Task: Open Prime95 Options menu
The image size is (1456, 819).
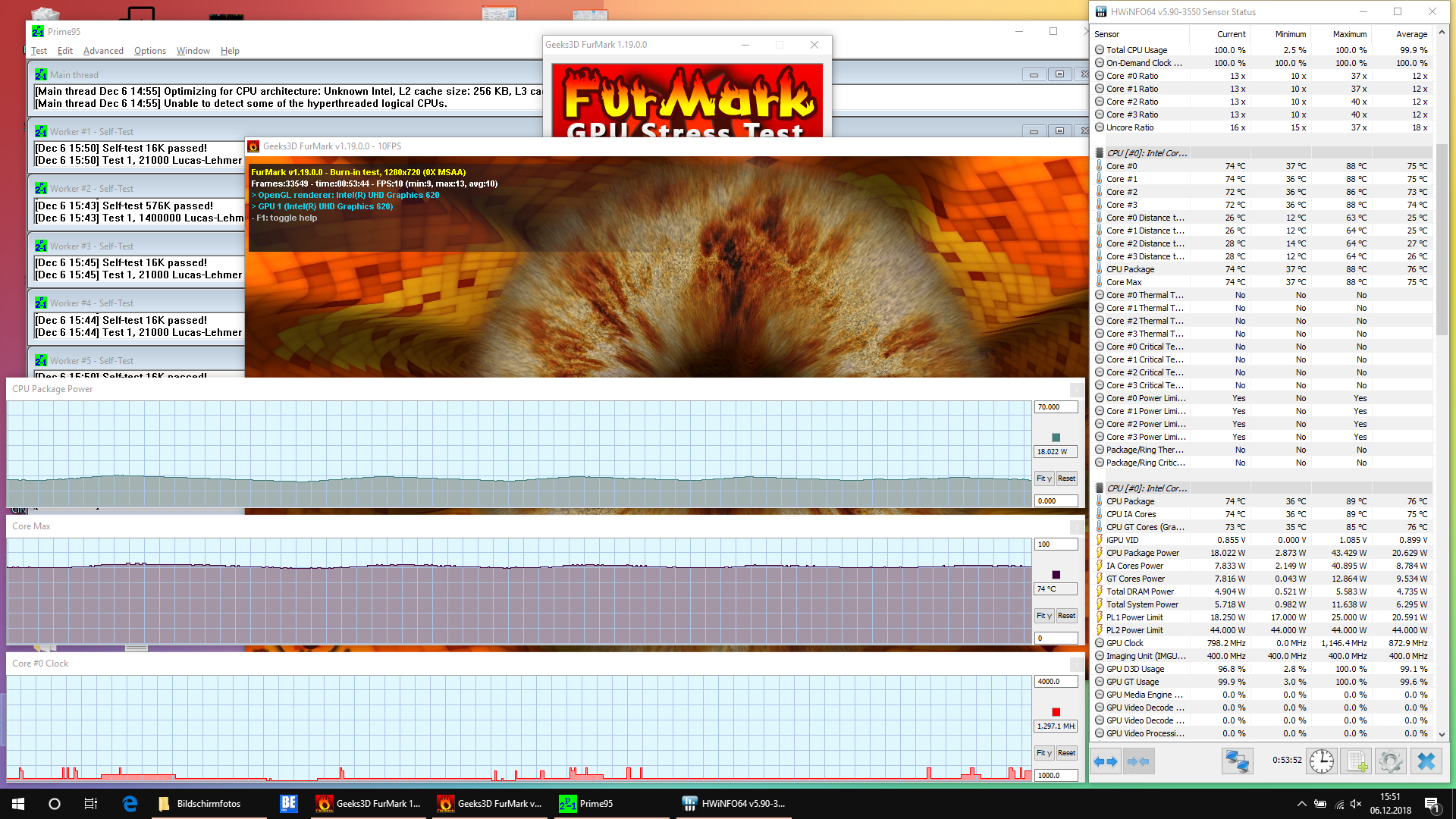Action: pos(150,51)
